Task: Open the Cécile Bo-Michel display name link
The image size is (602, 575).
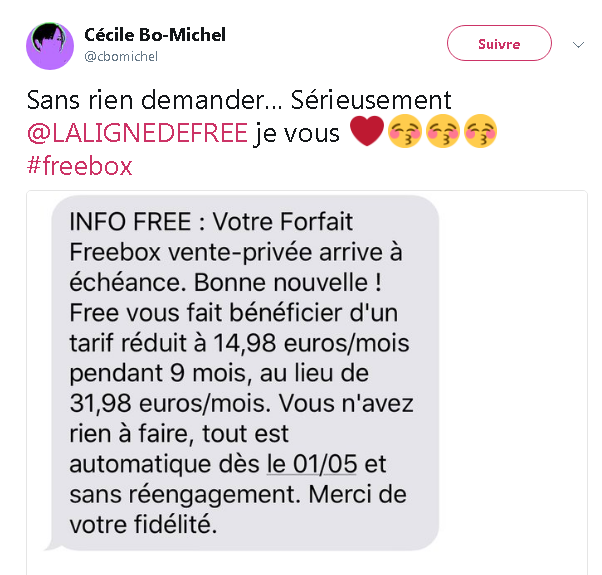Action: point(155,35)
